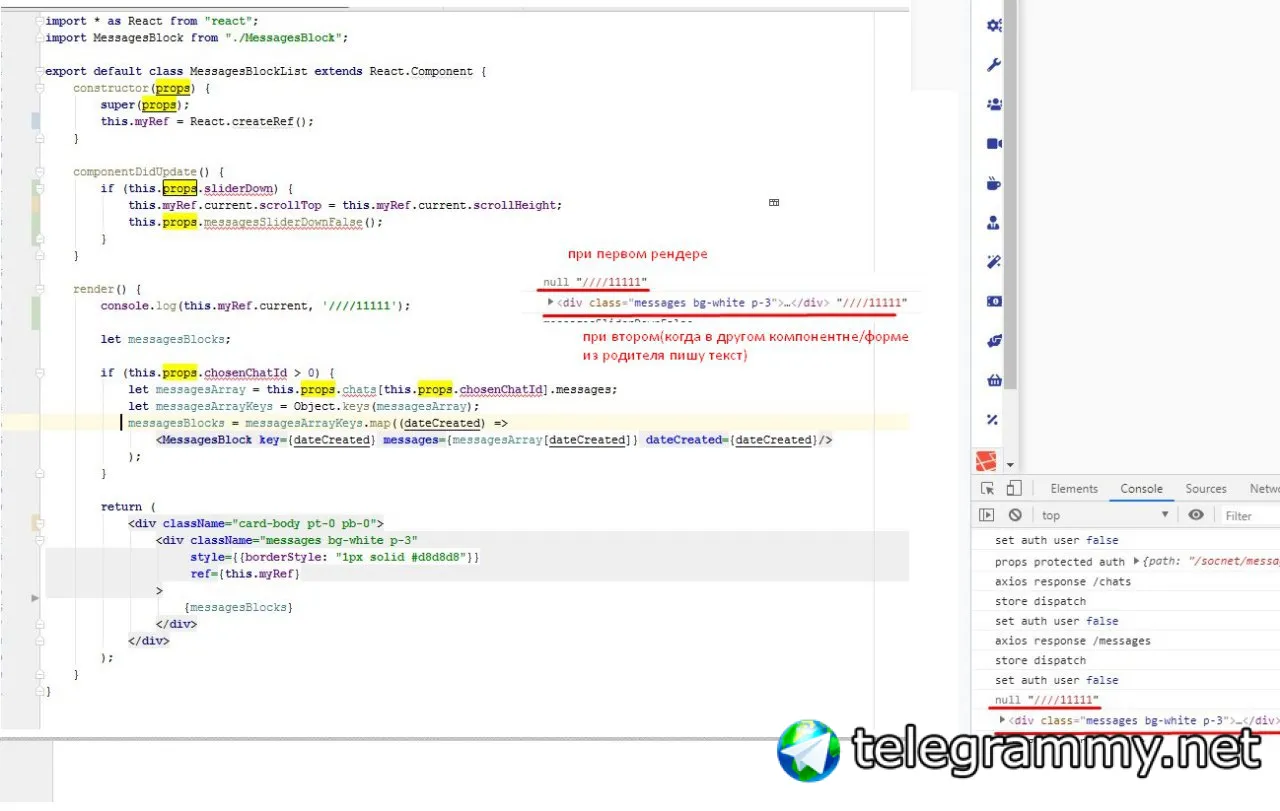Click the small arrow beside the Laravel icon
The width and height of the screenshot is (1280, 811).
(x=1010, y=465)
